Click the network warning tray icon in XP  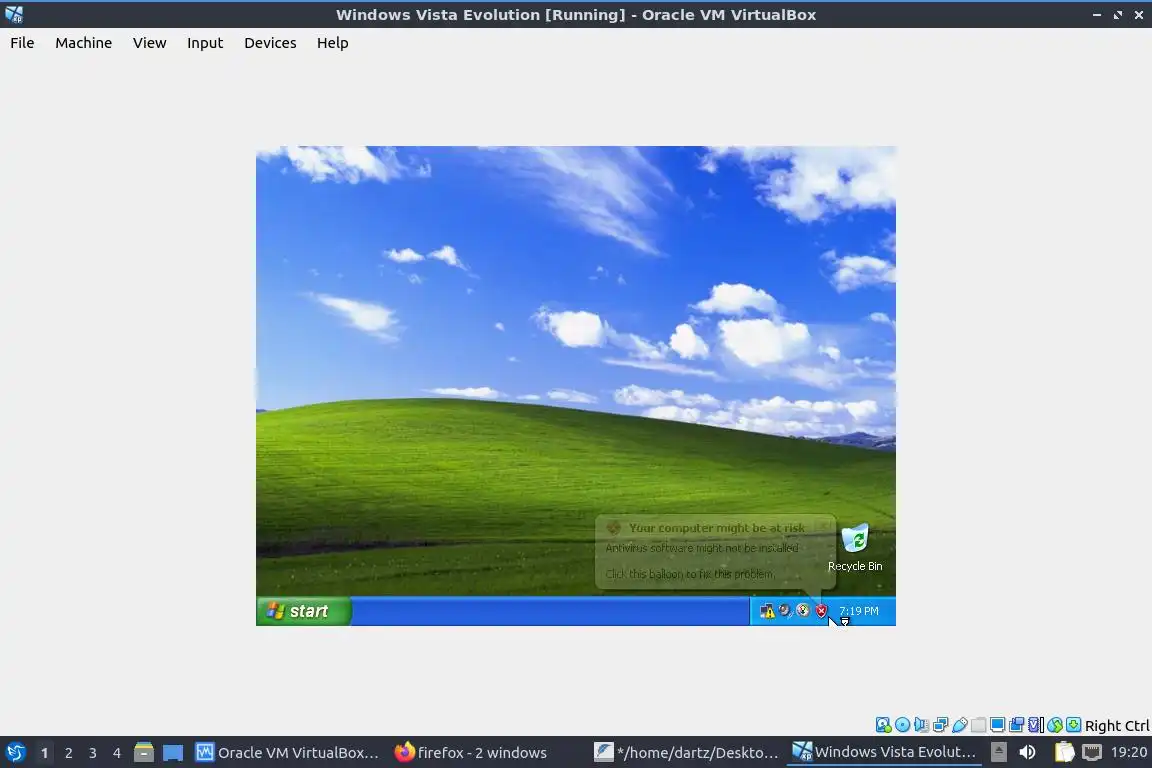(766, 611)
